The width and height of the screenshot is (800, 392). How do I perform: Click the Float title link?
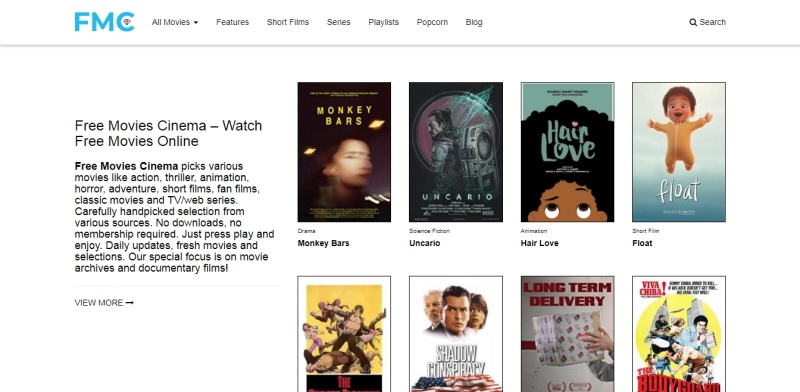(x=642, y=243)
